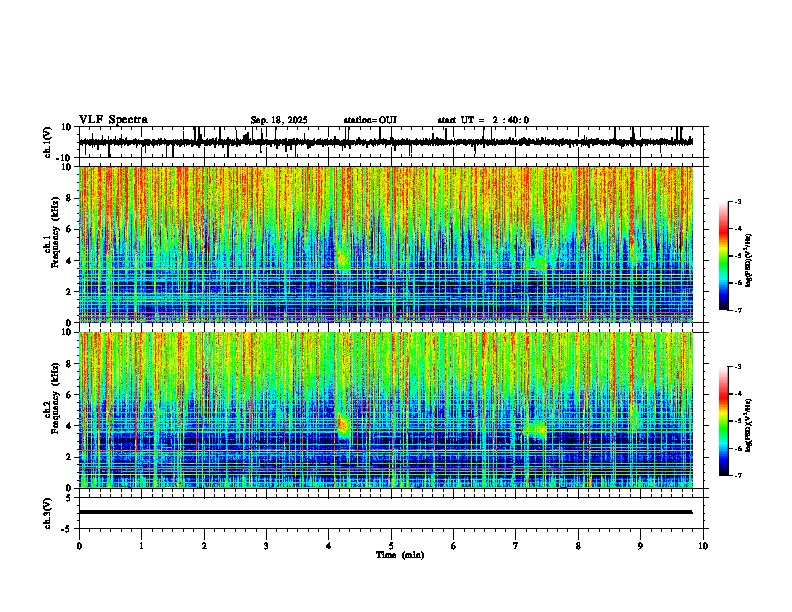Click time axis tick label "10" at far right

coord(703,546)
